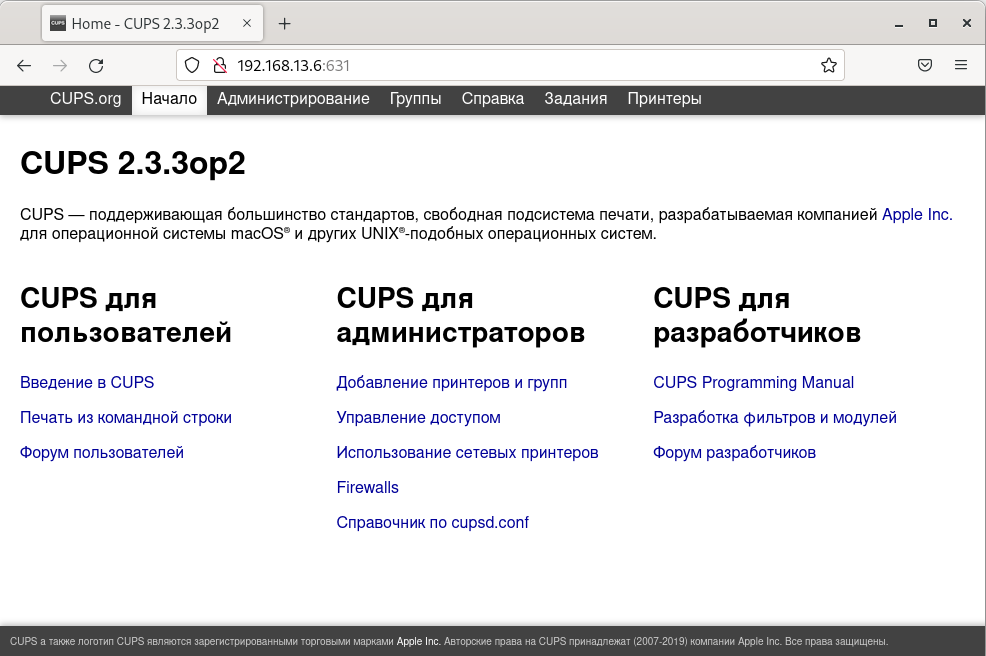Open the Задания section

575,98
